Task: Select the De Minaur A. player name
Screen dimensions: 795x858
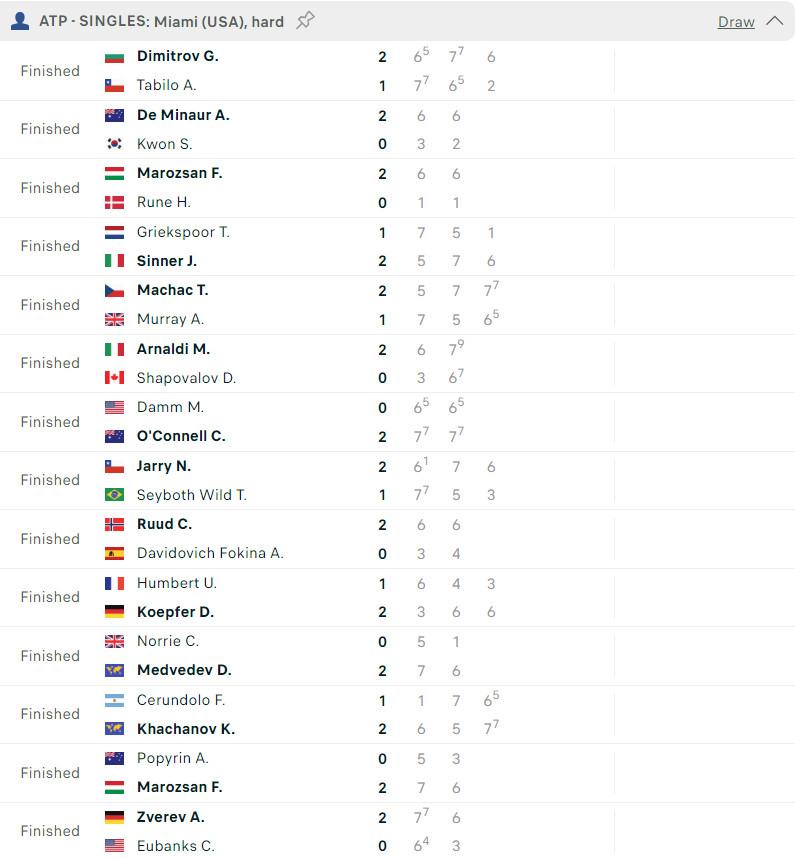Action: click(x=183, y=115)
